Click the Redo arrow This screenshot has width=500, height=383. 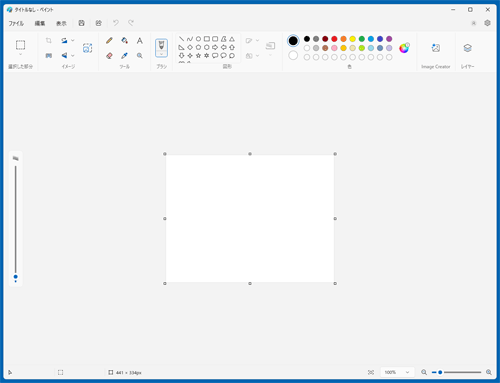(131, 23)
